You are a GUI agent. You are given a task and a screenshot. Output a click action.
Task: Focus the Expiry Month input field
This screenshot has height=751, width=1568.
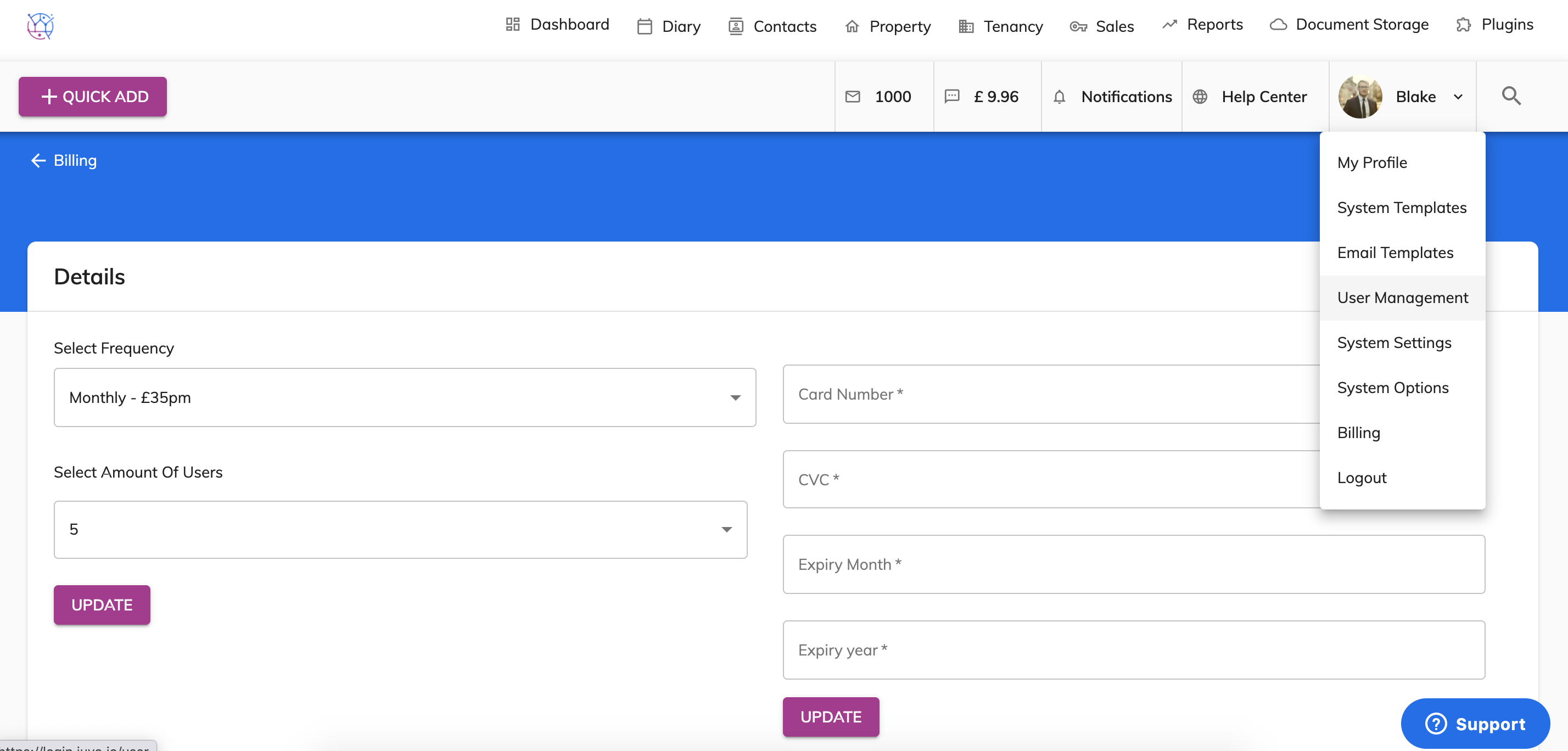[x=1133, y=564]
